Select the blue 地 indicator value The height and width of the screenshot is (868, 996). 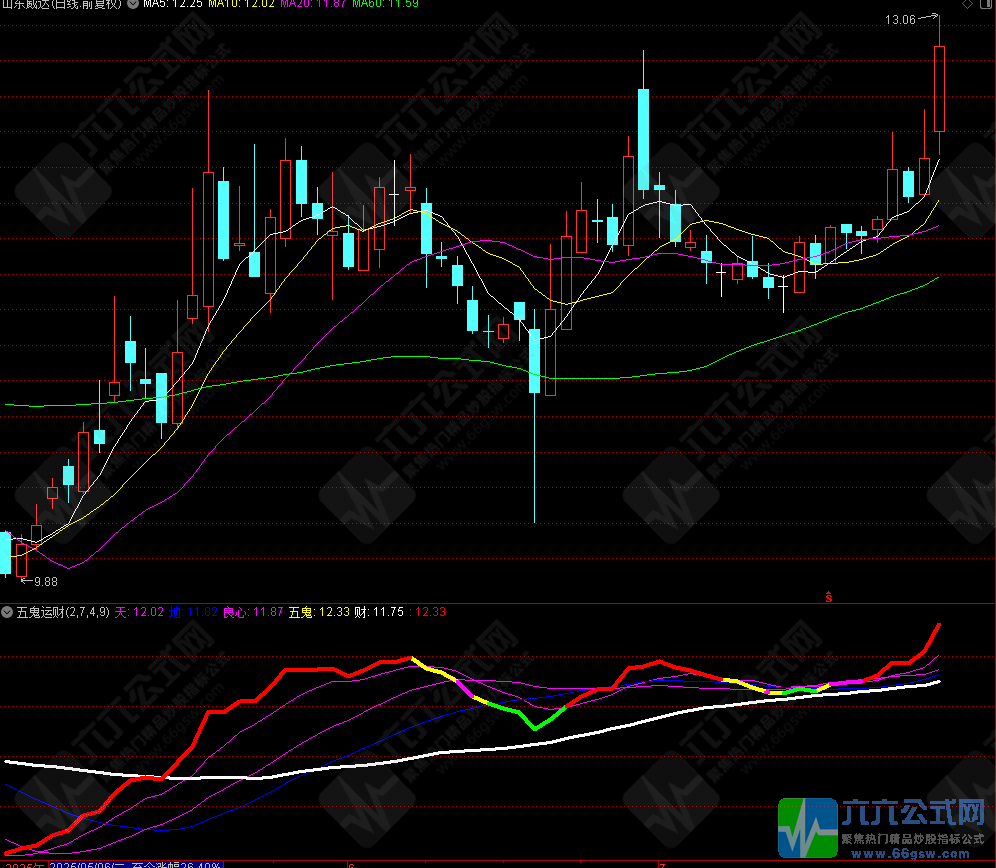[194, 612]
